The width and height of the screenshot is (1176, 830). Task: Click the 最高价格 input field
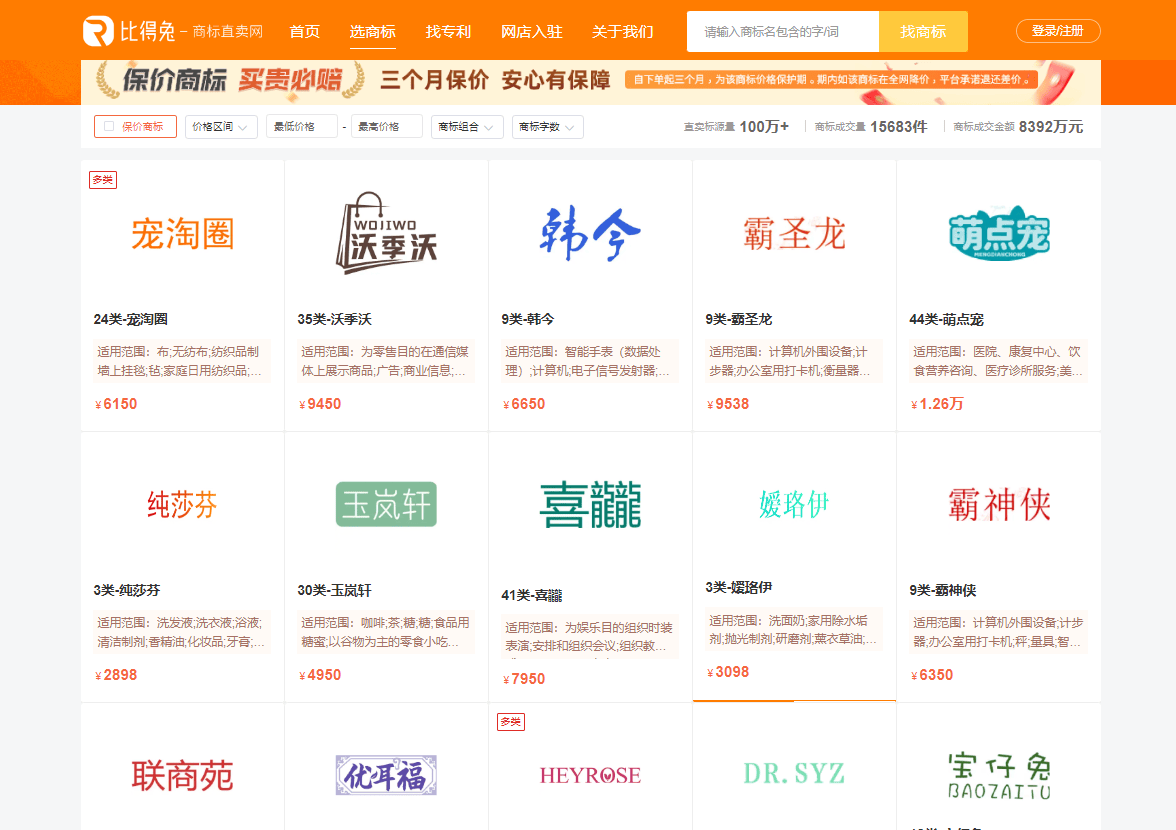tap(386, 127)
